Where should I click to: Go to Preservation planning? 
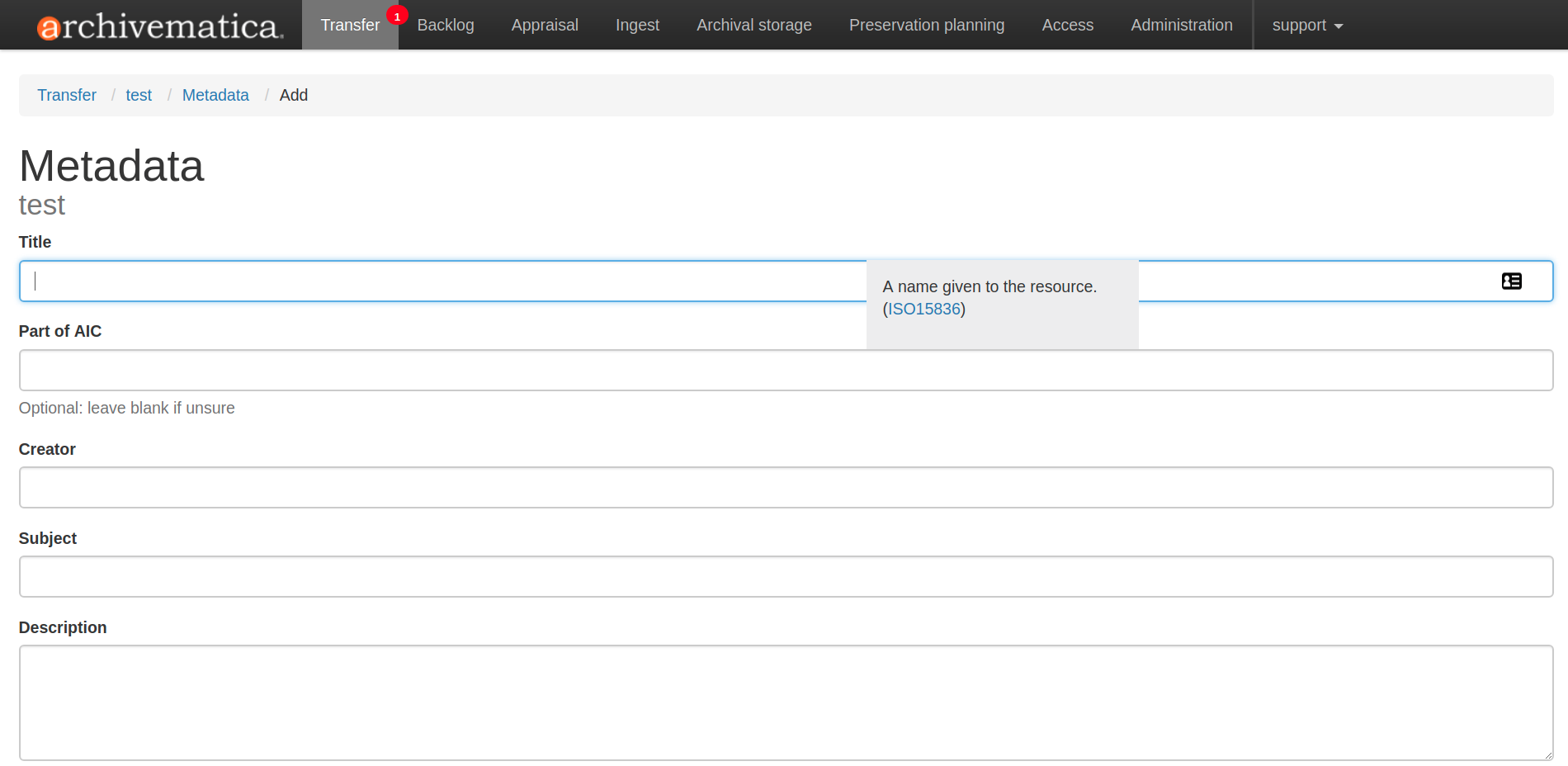pos(926,25)
